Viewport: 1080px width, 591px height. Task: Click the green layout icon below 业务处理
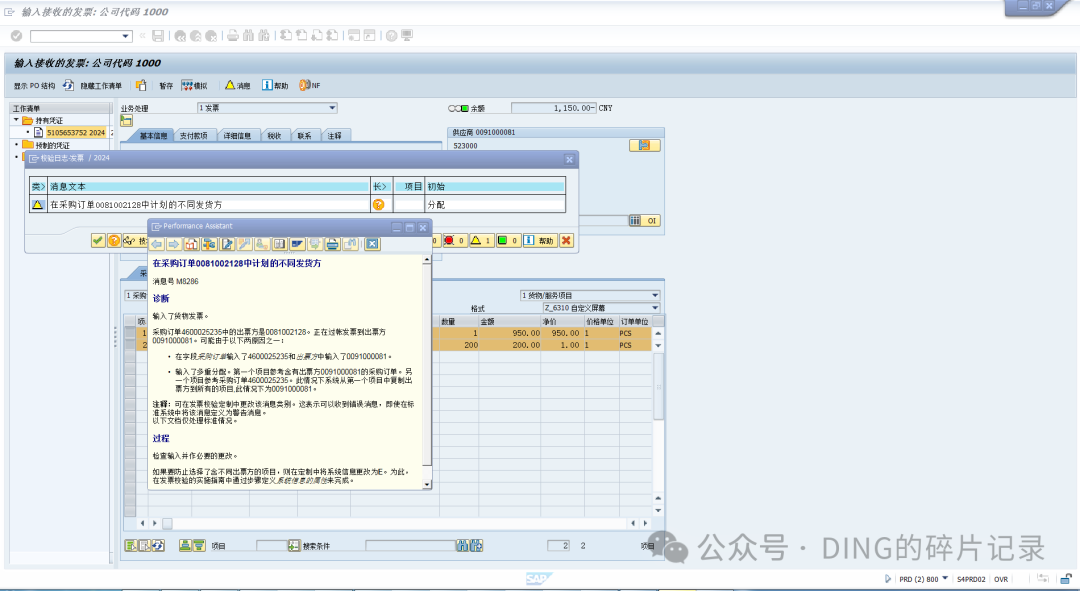coord(127,121)
